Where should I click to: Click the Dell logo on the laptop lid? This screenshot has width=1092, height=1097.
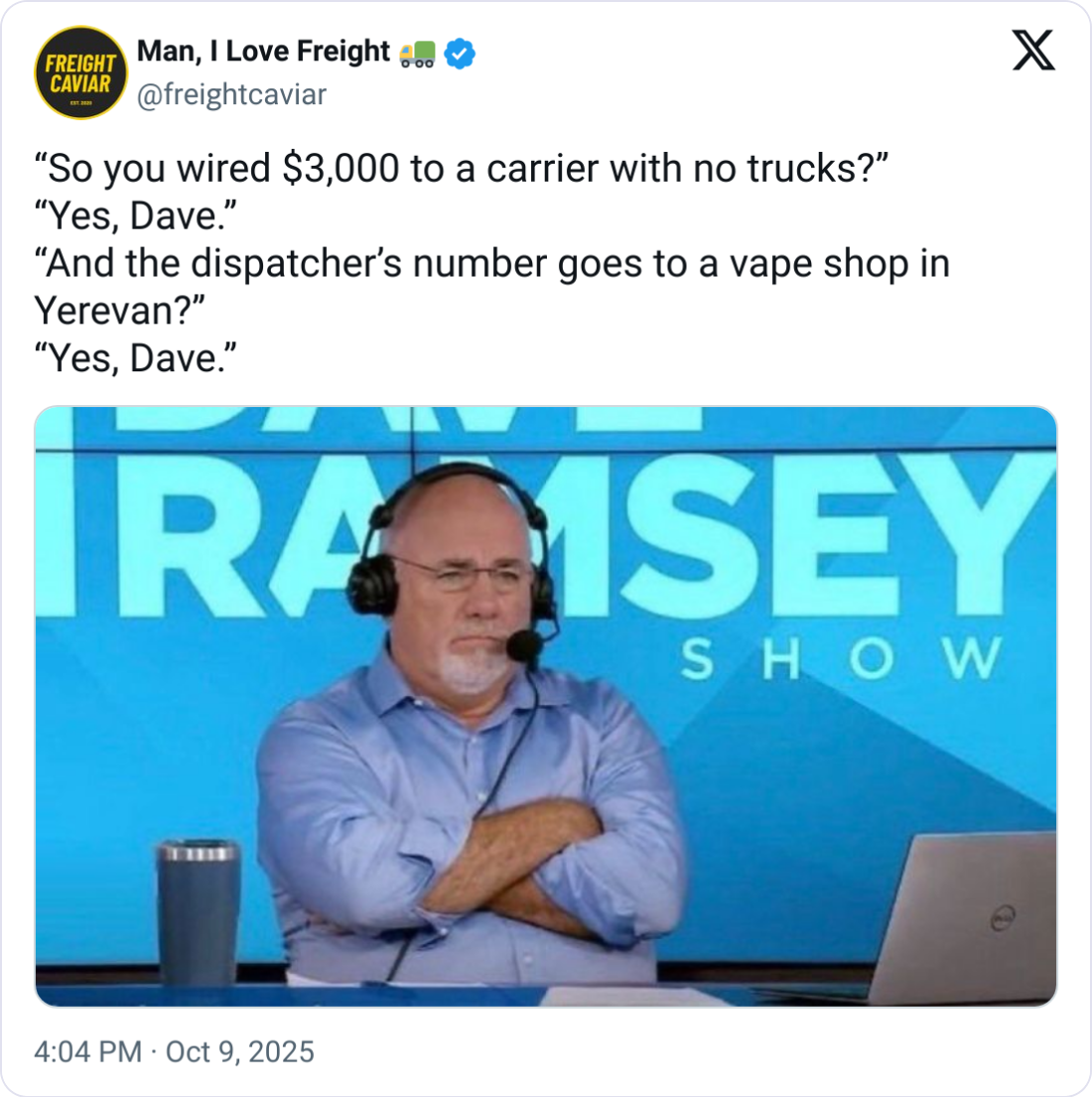pos(1004,917)
